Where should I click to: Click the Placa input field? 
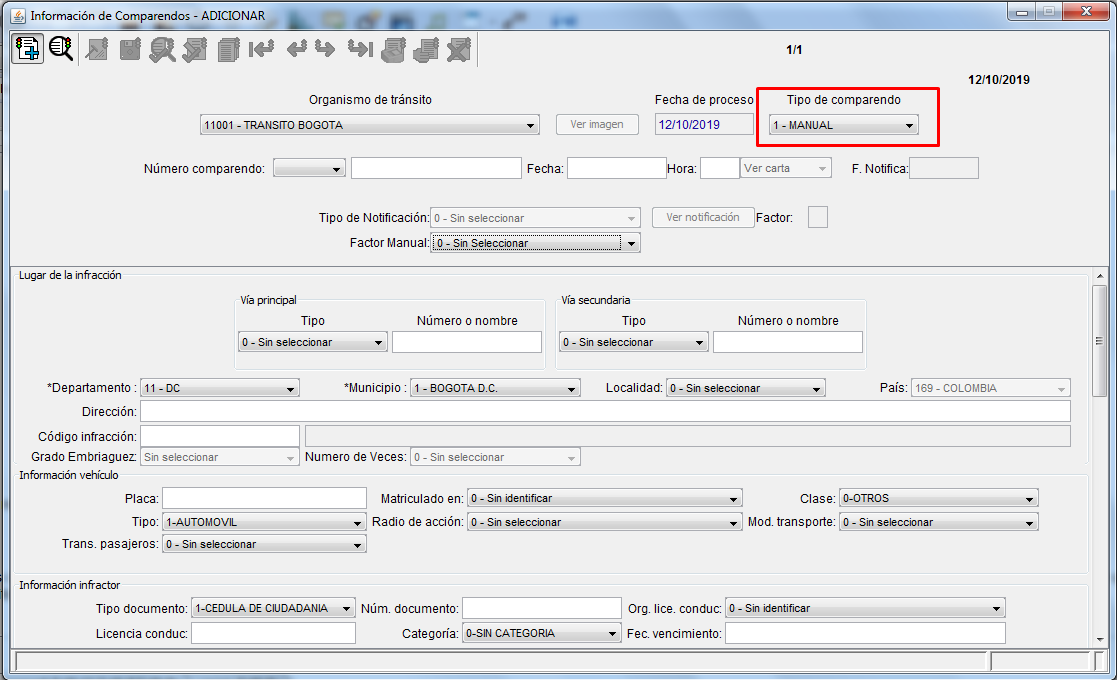(x=264, y=498)
